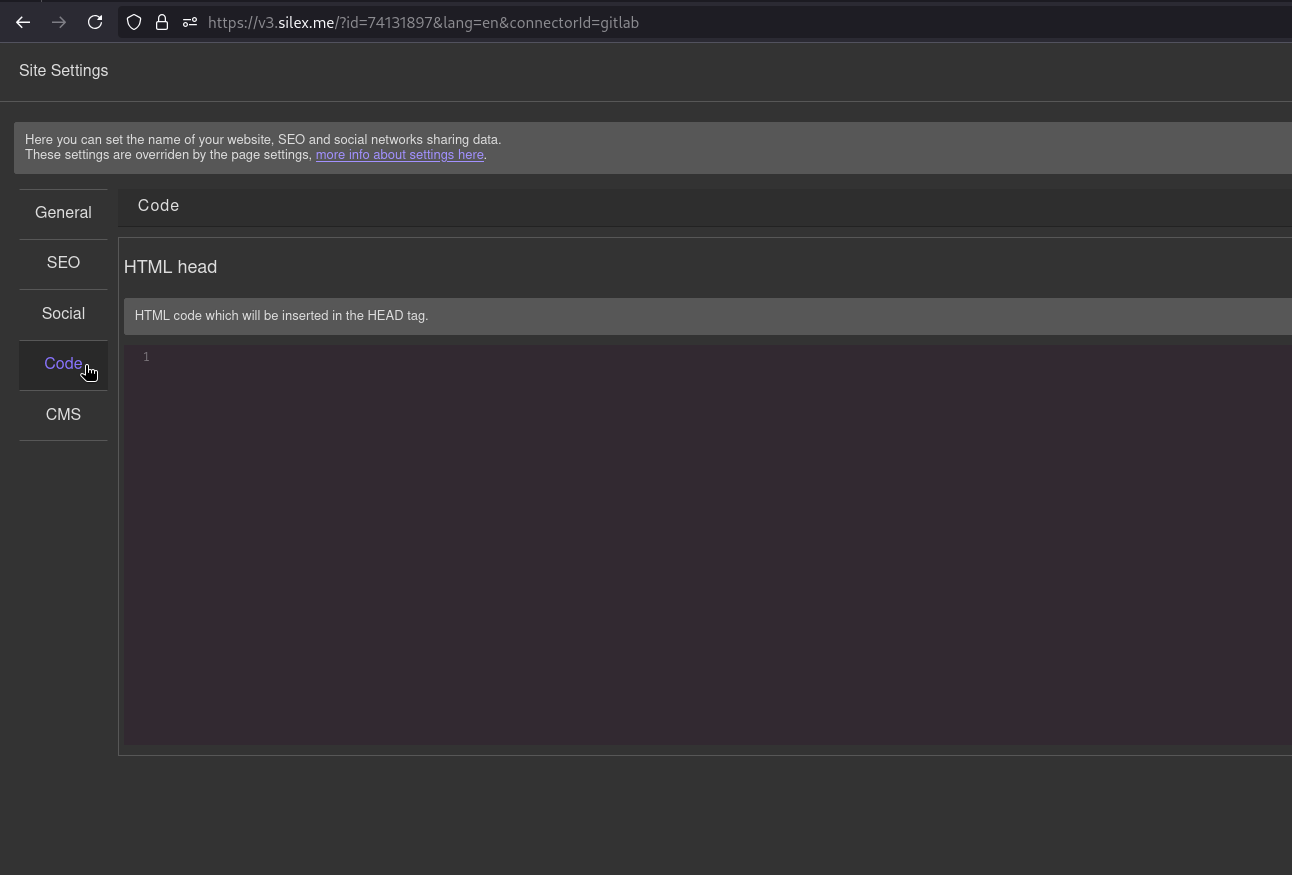View site security via the padlock icon
The width and height of the screenshot is (1292, 875).
(161, 22)
